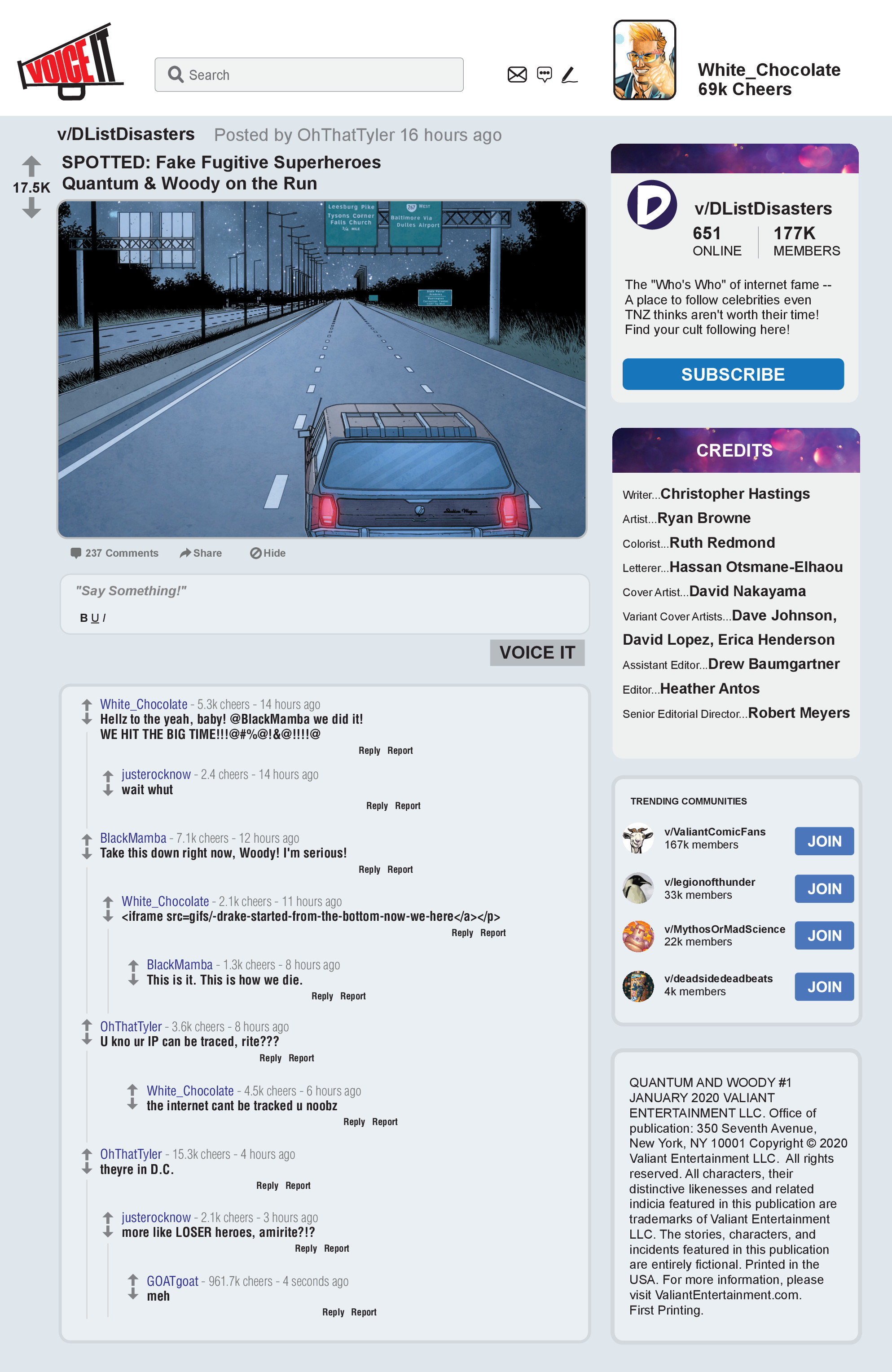Click the search magnifying glass icon
The height and width of the screenshot is (1372, 892).
[178, 74]
